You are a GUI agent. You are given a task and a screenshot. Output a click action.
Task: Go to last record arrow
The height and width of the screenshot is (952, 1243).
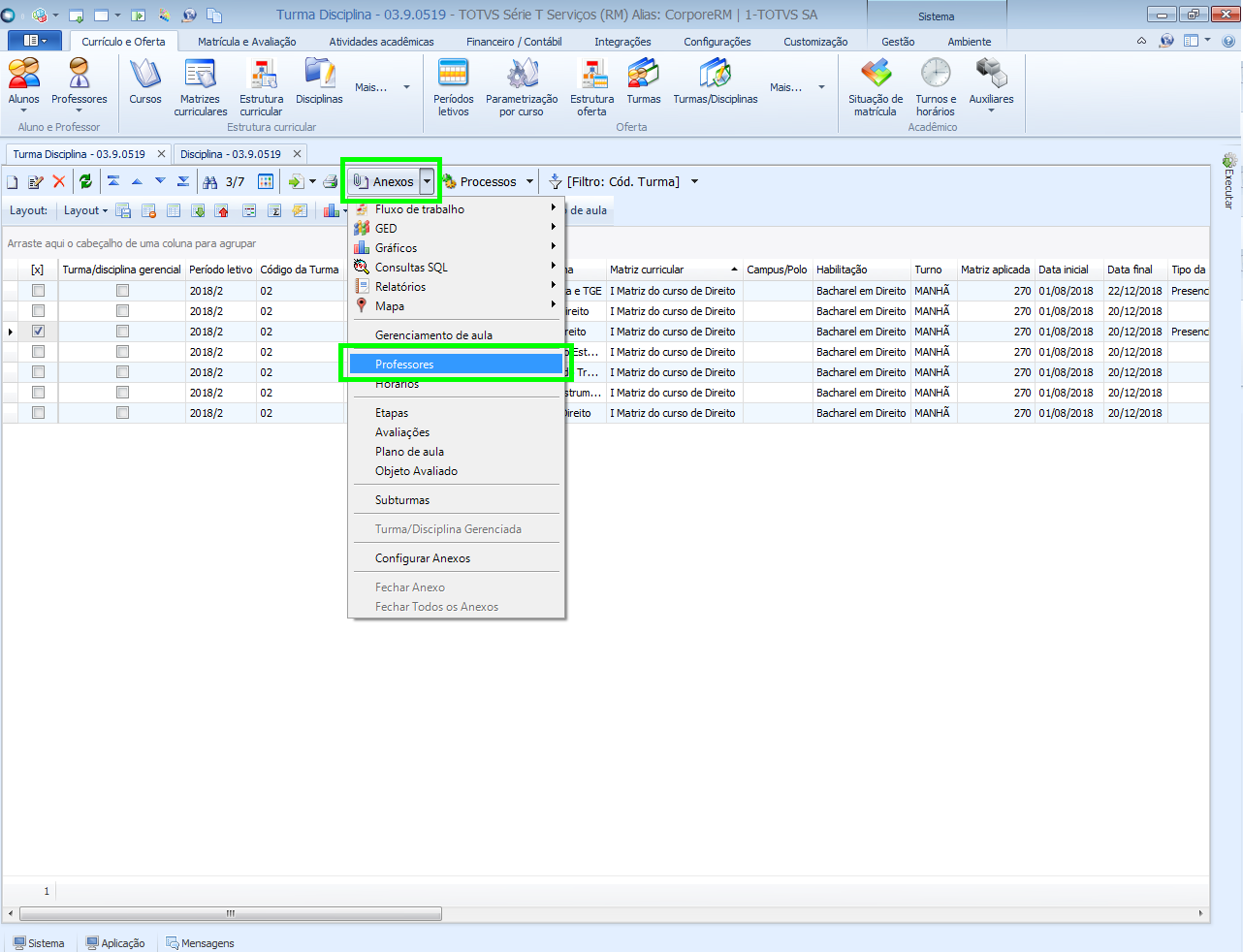point(183,181)
